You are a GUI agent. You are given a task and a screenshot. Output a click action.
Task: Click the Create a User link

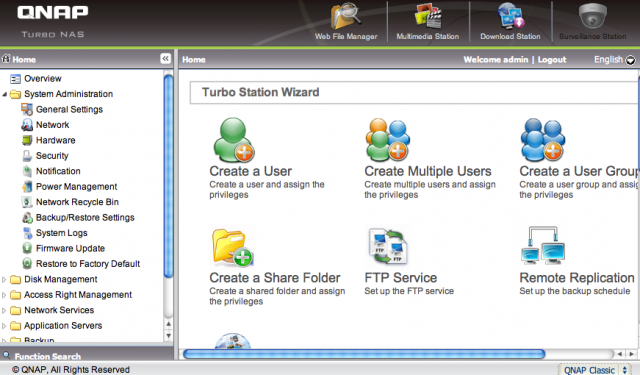tap(251, 171)
